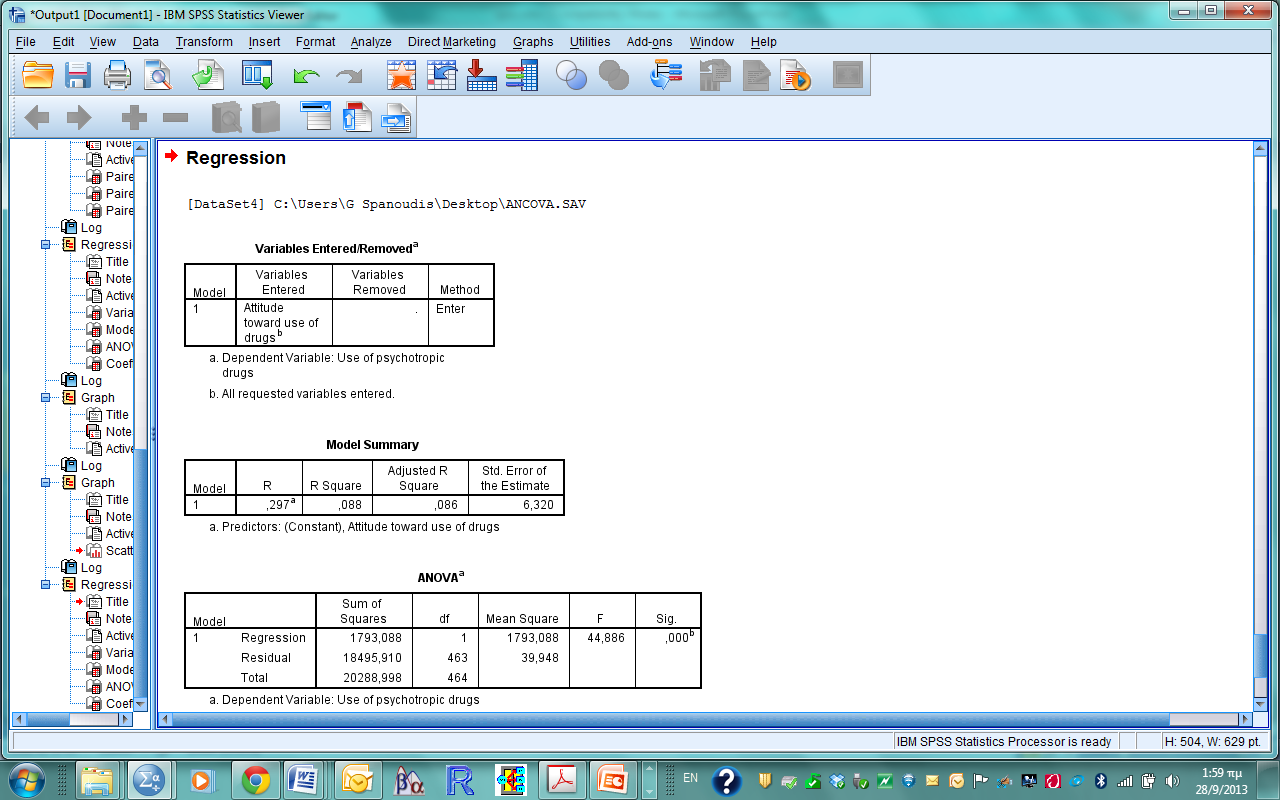
Task: Click the 'Variables Entered/Removed' table title
Action: (x=336, y=248)
